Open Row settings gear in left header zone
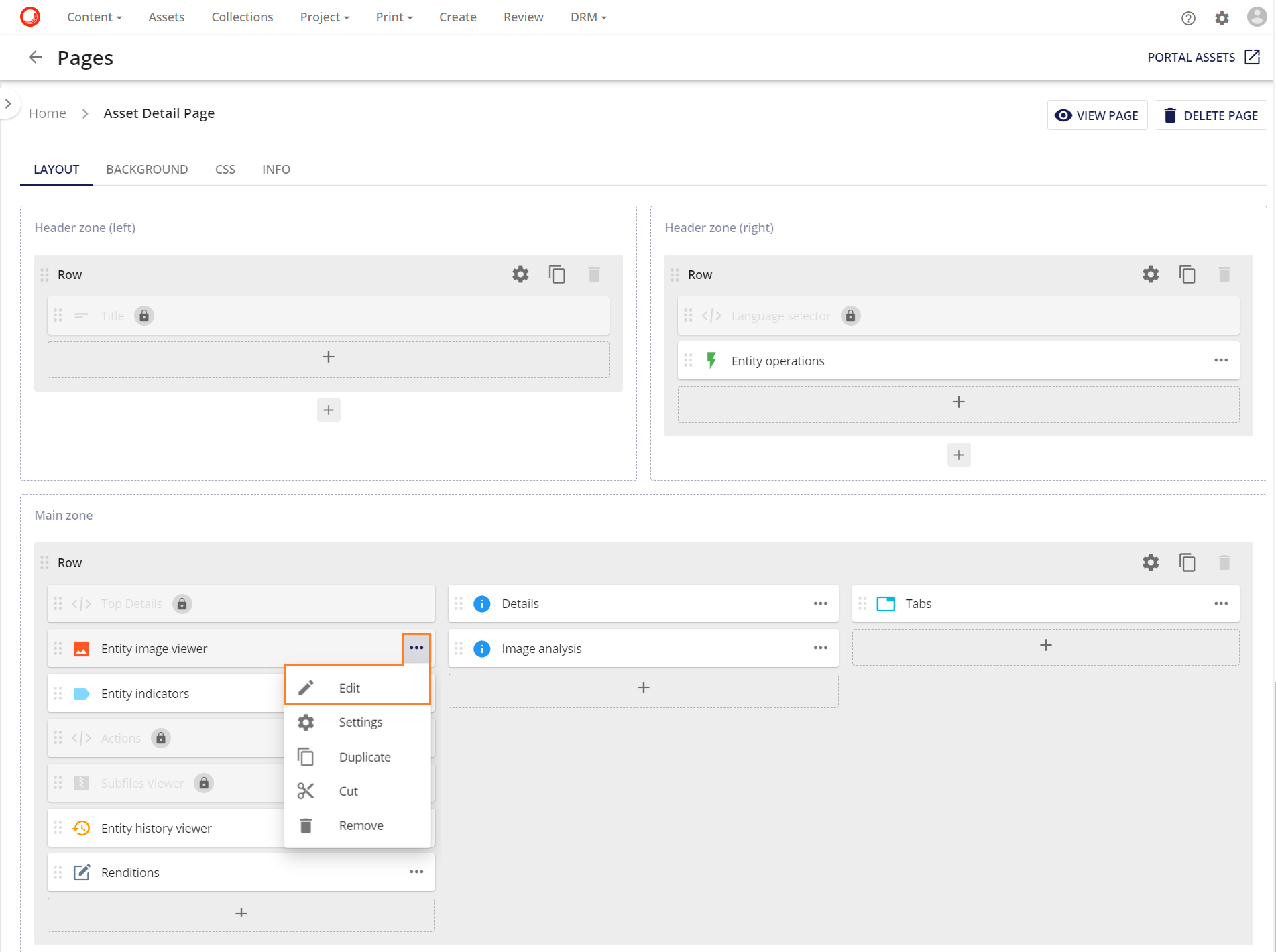This screenshot has width=1276, height=952. click(x=520, y=274)
